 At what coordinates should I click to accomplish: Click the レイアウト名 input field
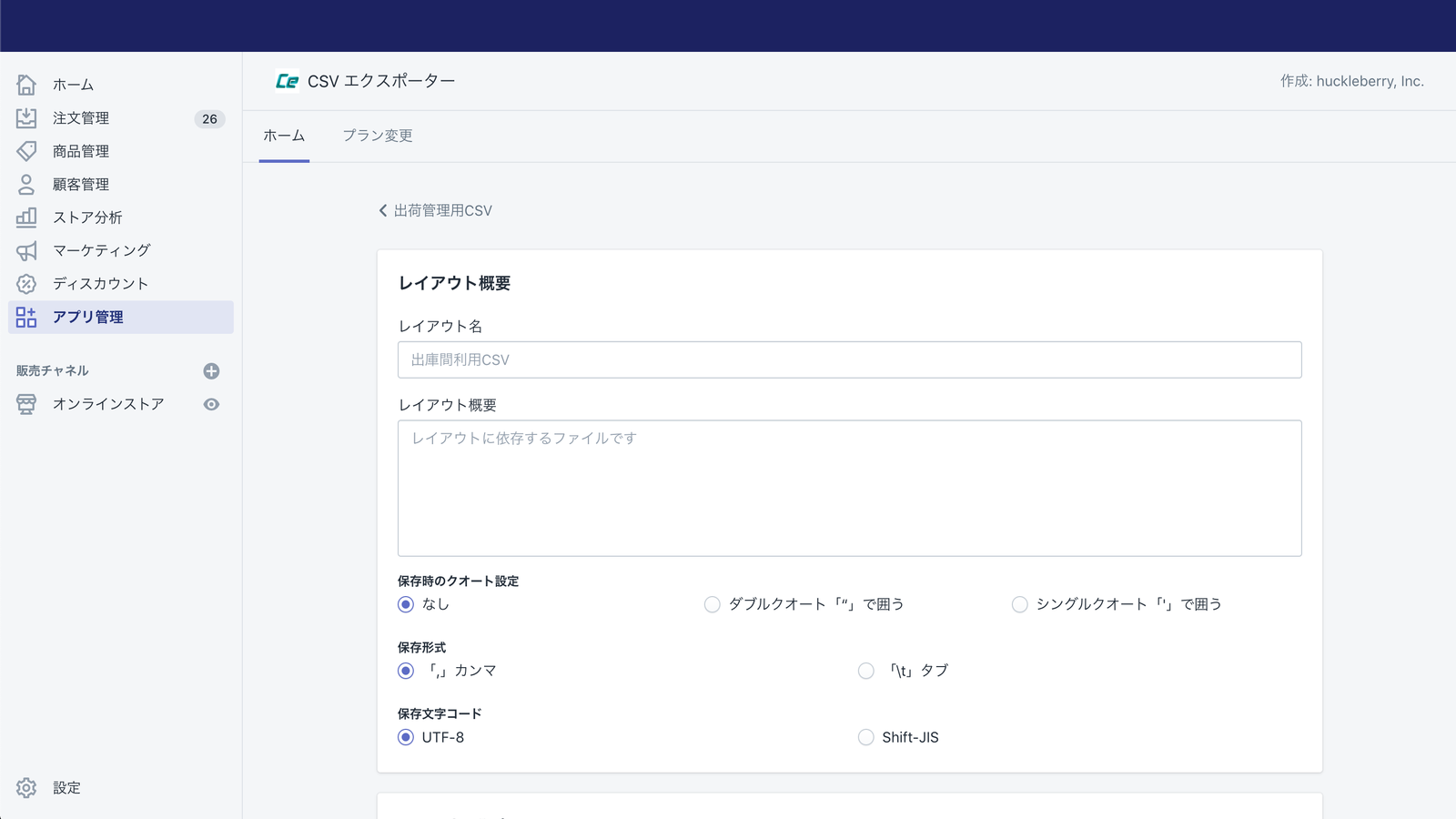[849, 359]
